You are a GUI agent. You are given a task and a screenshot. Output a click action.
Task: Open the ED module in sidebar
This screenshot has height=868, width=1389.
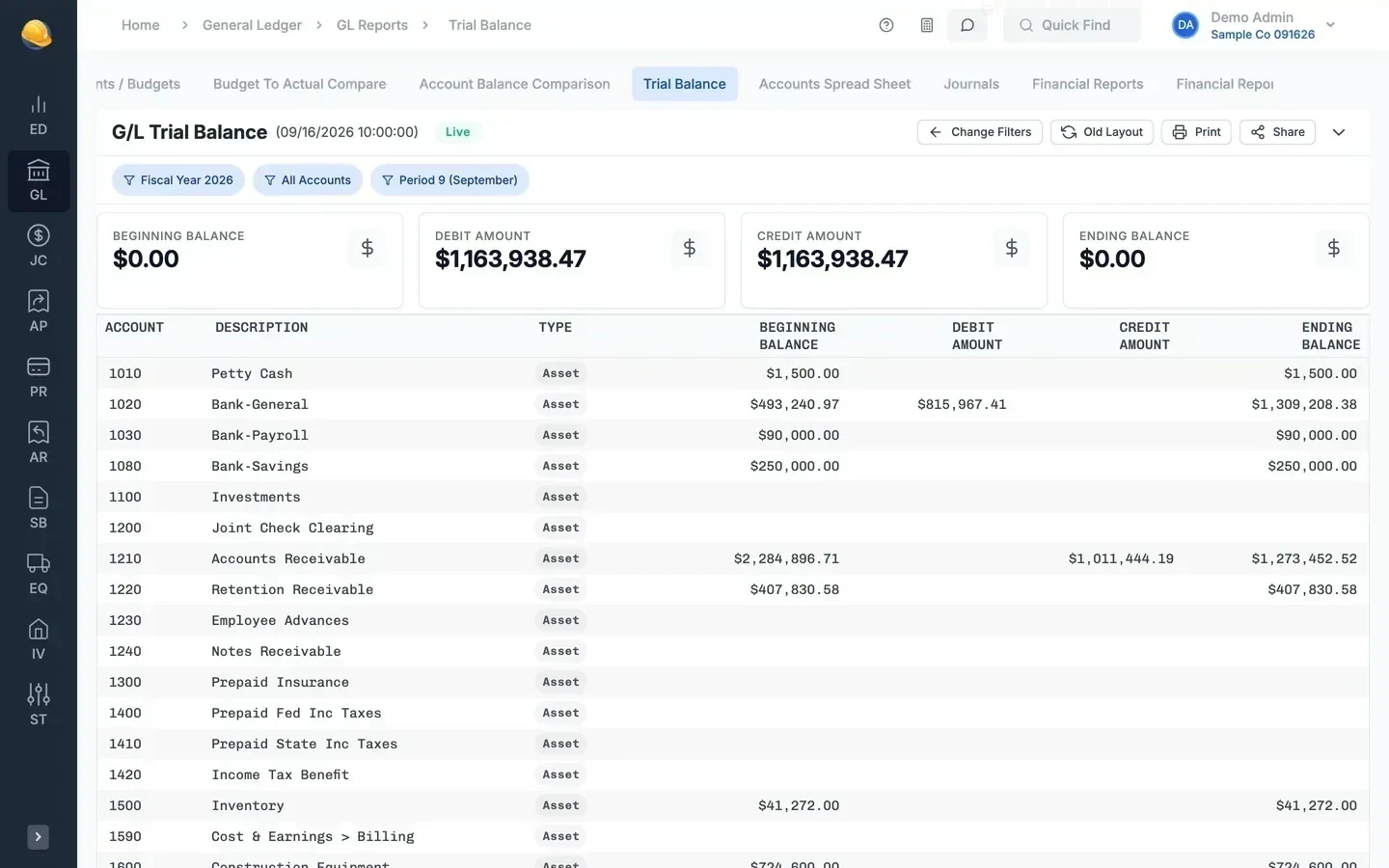coord(39,116)
